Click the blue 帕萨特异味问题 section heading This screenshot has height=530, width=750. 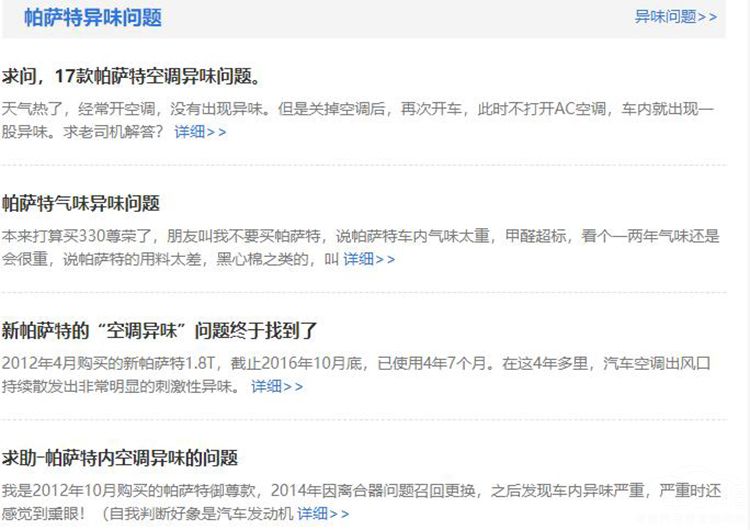92,18
